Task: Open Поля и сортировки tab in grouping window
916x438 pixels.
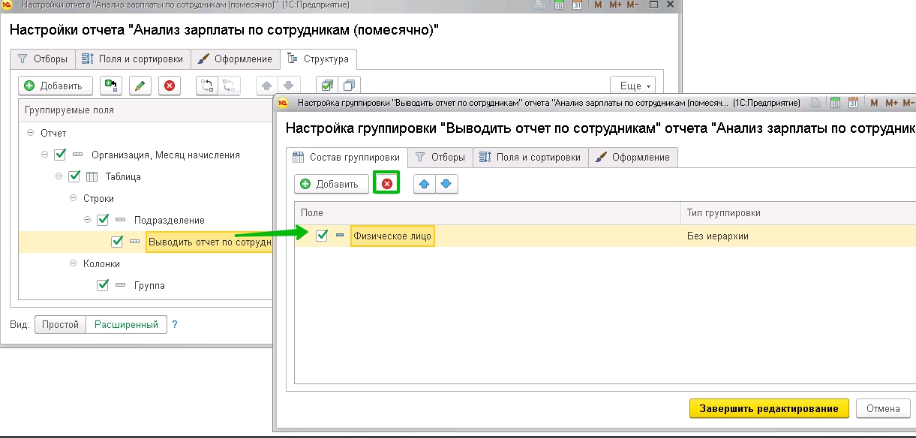Action: click(530, 157)
